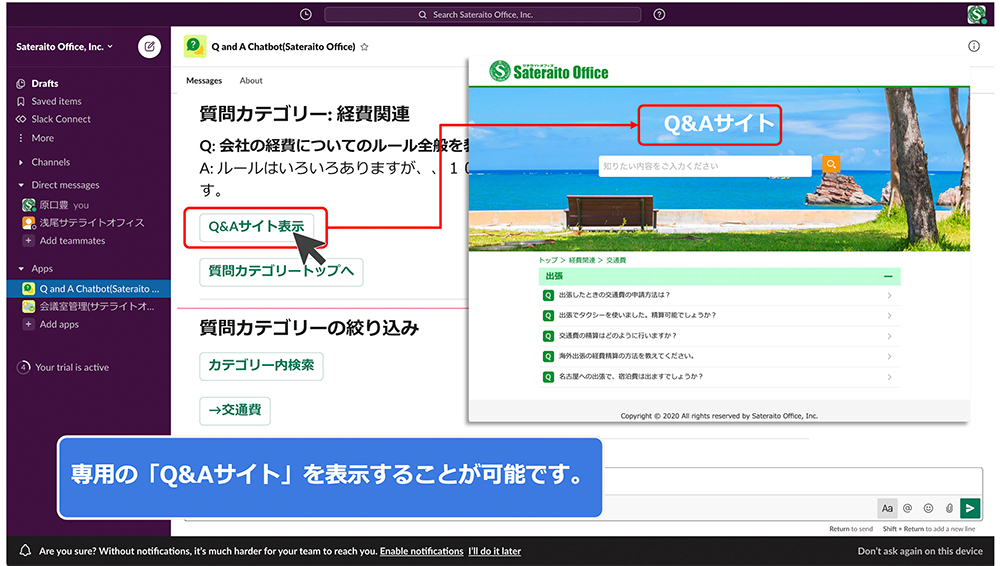The image size is (1000, 566).
Task: Expand chevron of 海外出張 question row
Action: click(889, 357)
